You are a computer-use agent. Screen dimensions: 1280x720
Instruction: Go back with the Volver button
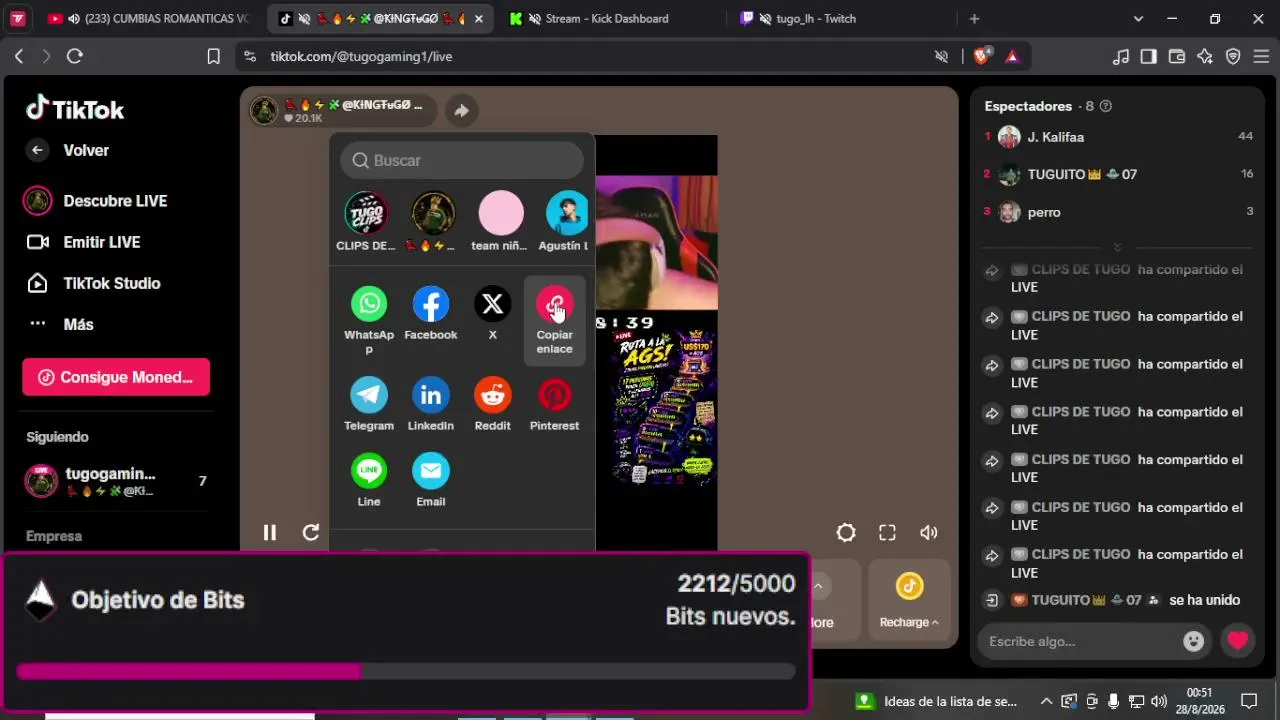67,150
